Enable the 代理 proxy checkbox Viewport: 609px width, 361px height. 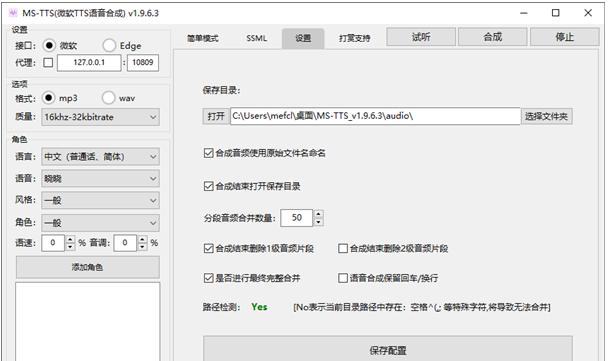[x=48, y=62]
